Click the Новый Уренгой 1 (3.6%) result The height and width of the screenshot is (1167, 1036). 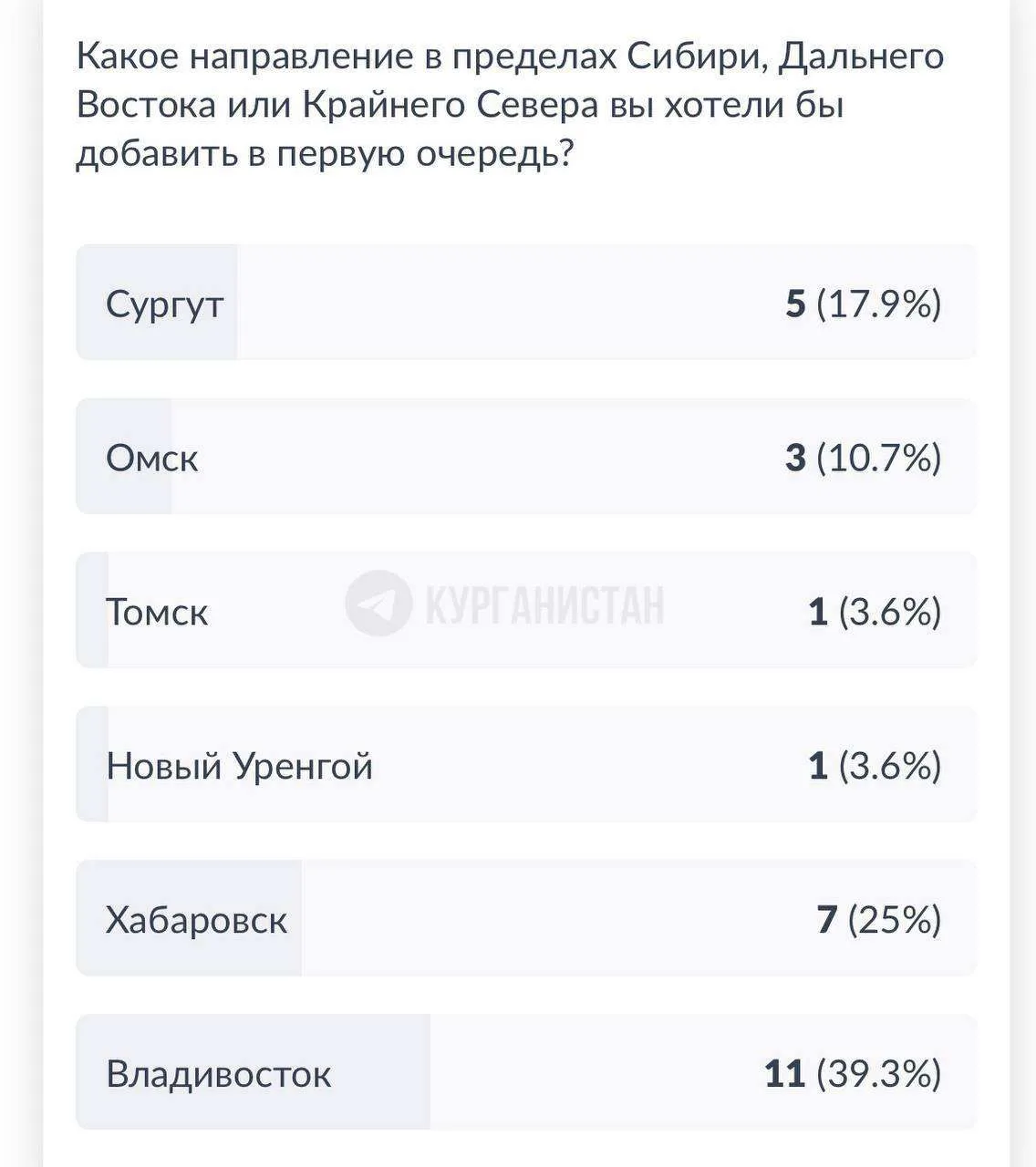click(x=875, y=766)
